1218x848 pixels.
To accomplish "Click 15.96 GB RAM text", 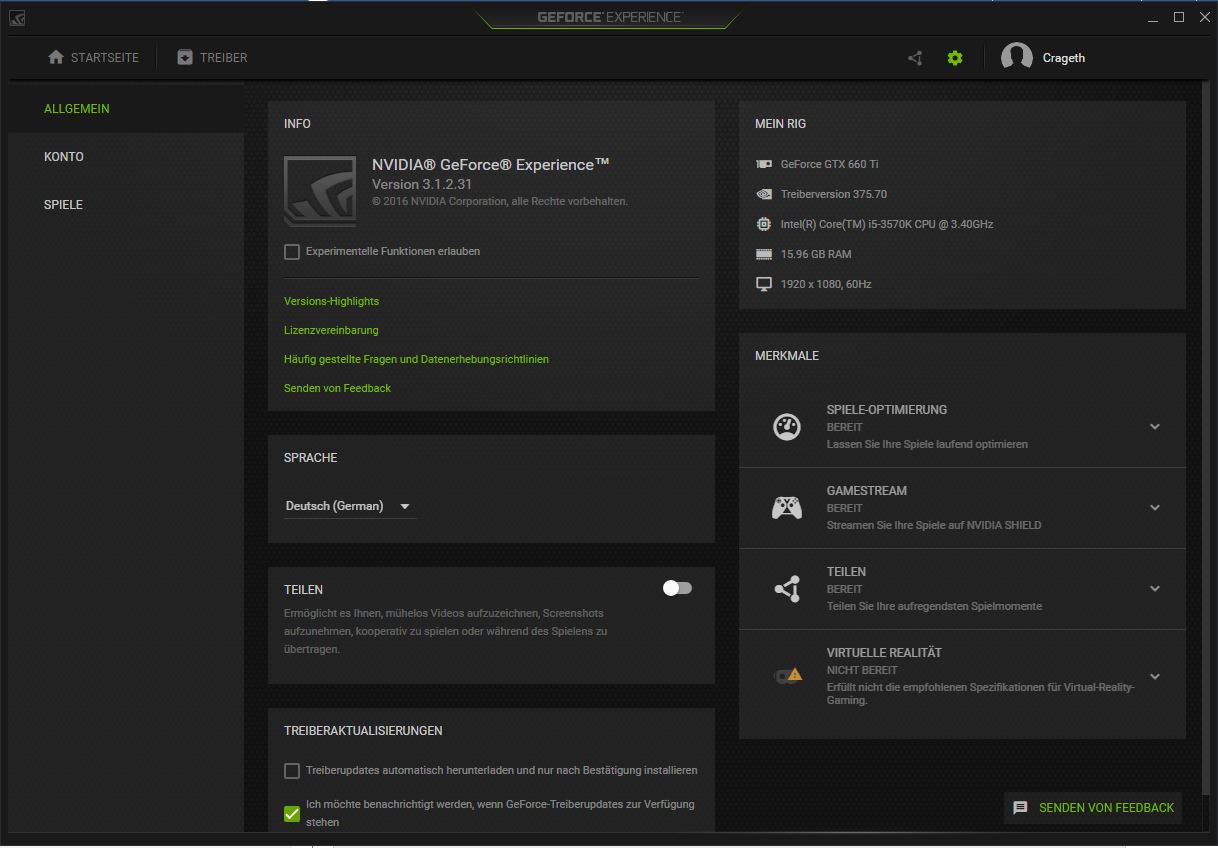I will pos(816,254).
